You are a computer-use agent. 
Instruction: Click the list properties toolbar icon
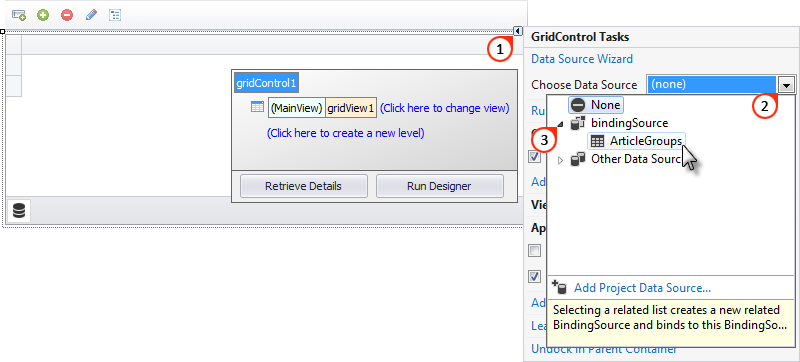[115, 15]
